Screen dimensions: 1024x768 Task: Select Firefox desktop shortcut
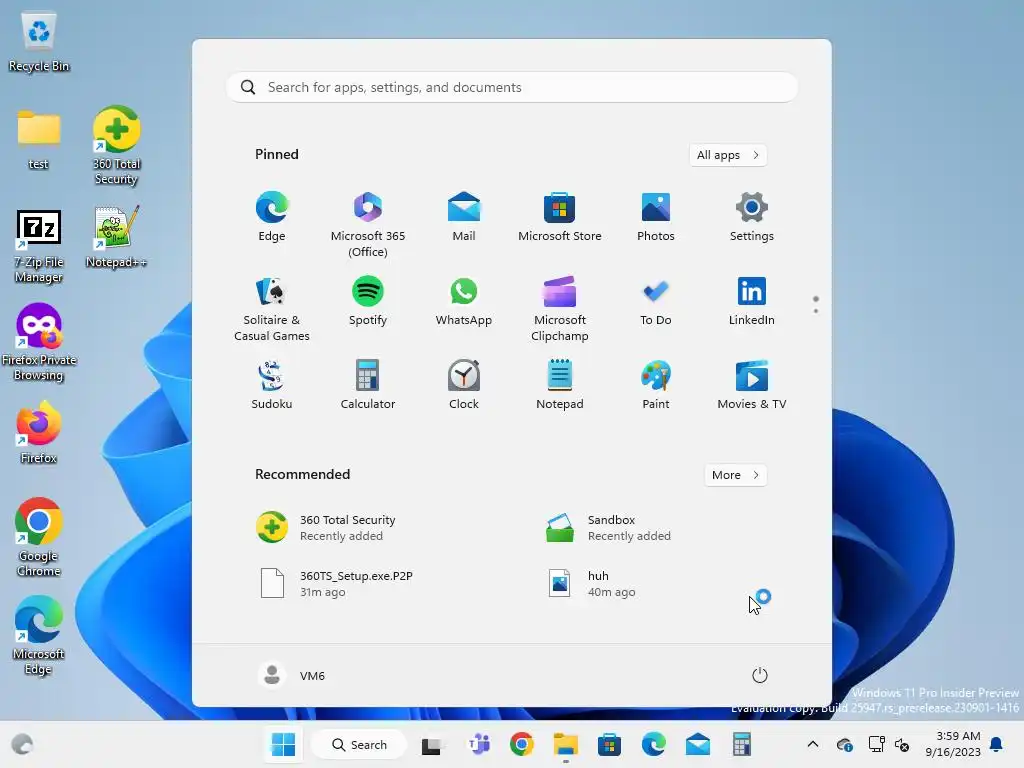(x=39, y=432)
